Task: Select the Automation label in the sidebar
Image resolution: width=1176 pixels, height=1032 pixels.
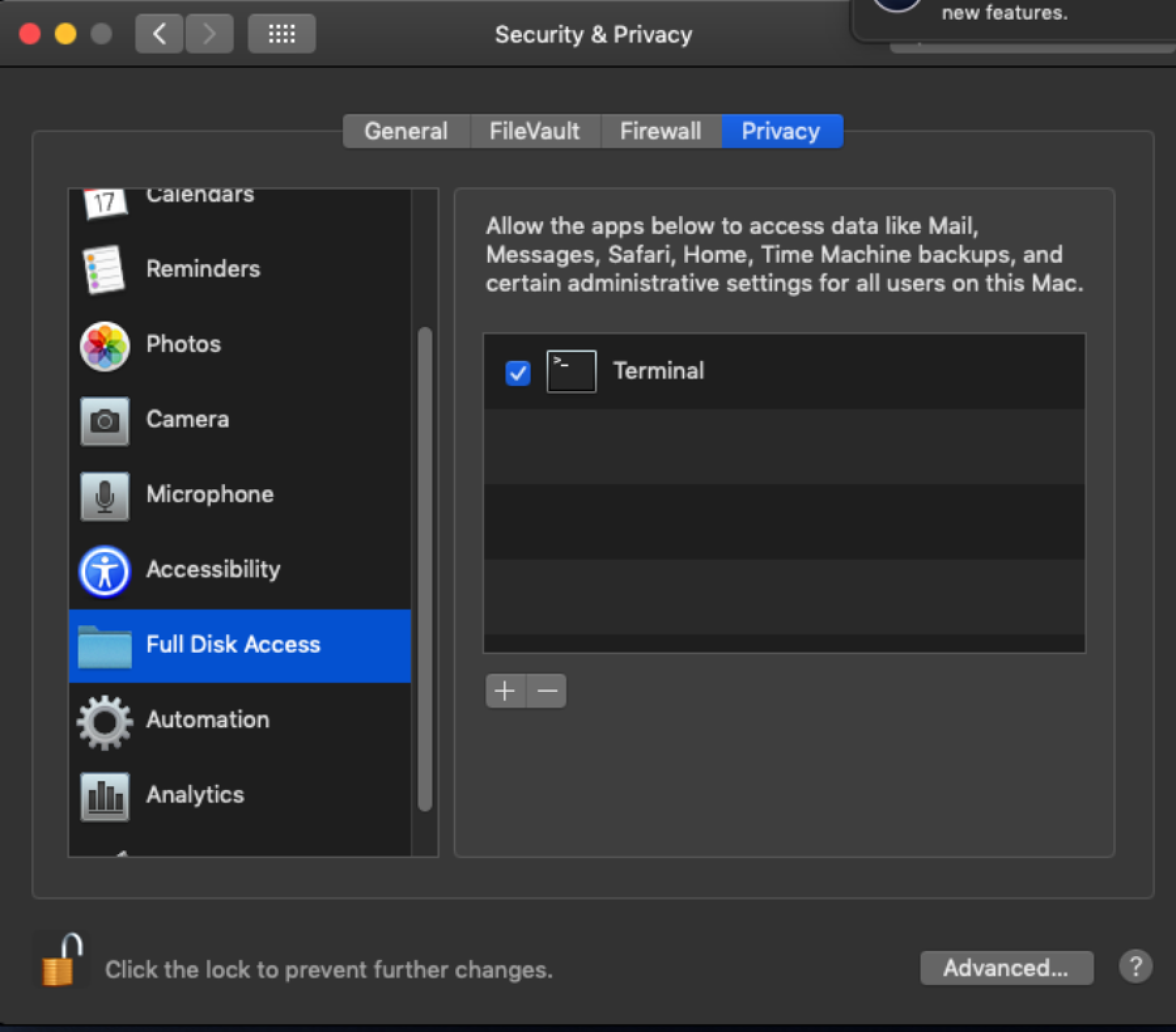Action: click(208, 720)
